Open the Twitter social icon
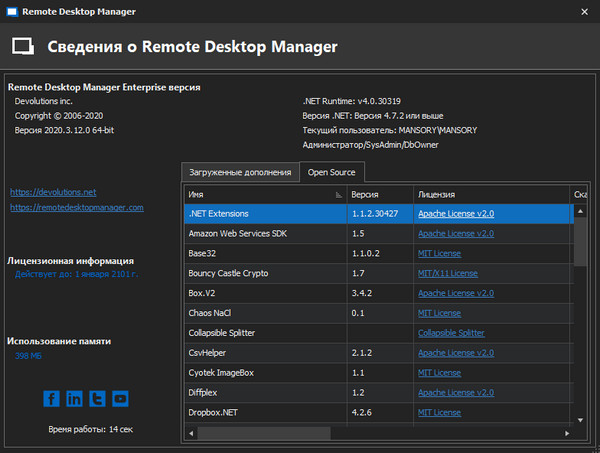 point(98,399)
